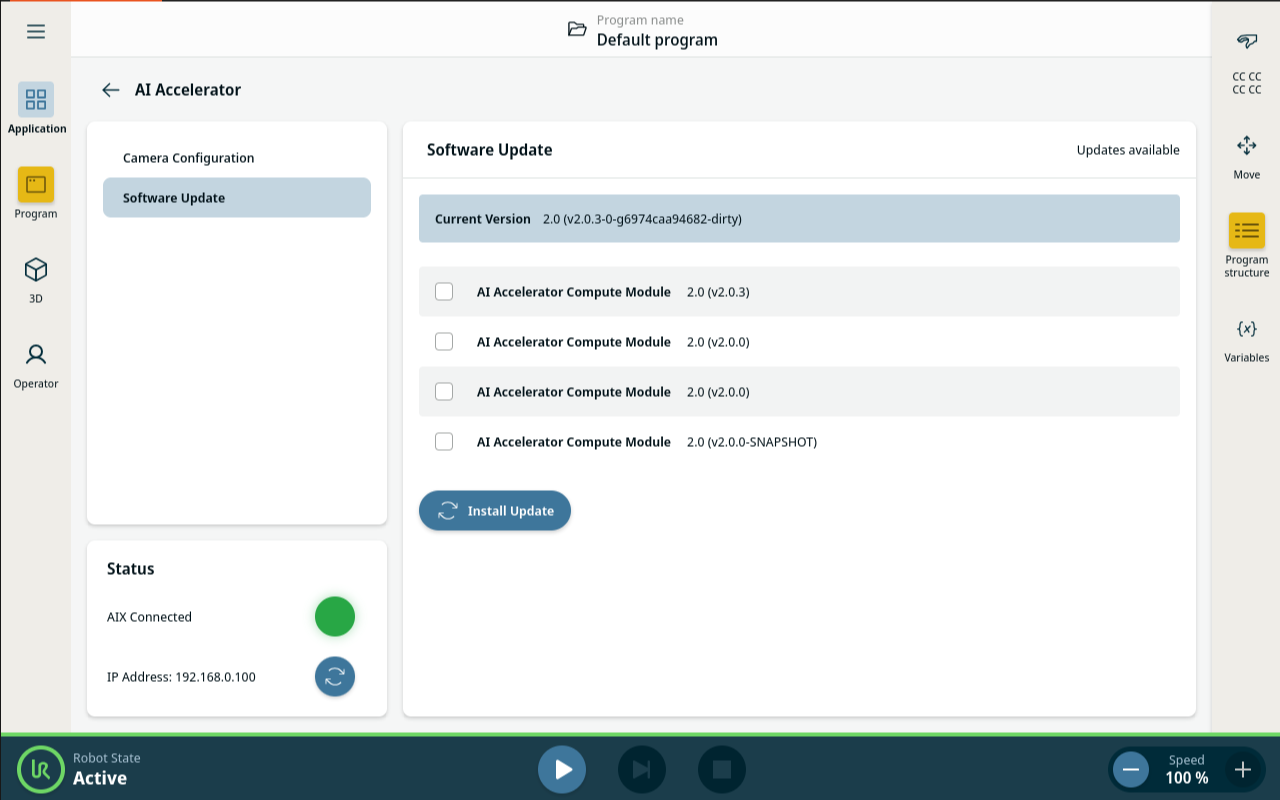Click the Install Update button
Viewport: 1280px width, 800px height.
tap(495, 511)
